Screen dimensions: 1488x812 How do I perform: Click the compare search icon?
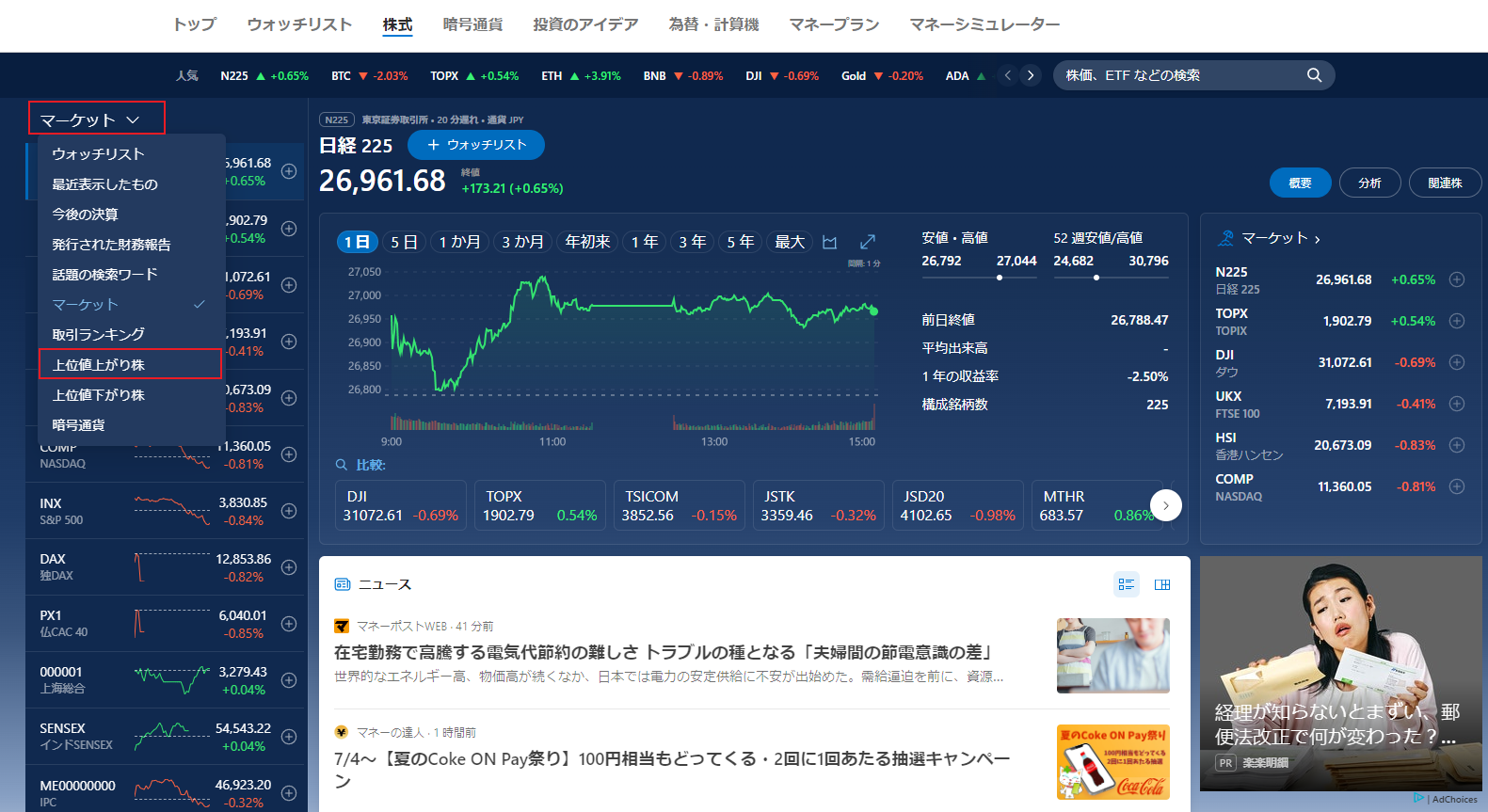coord(342,465)
